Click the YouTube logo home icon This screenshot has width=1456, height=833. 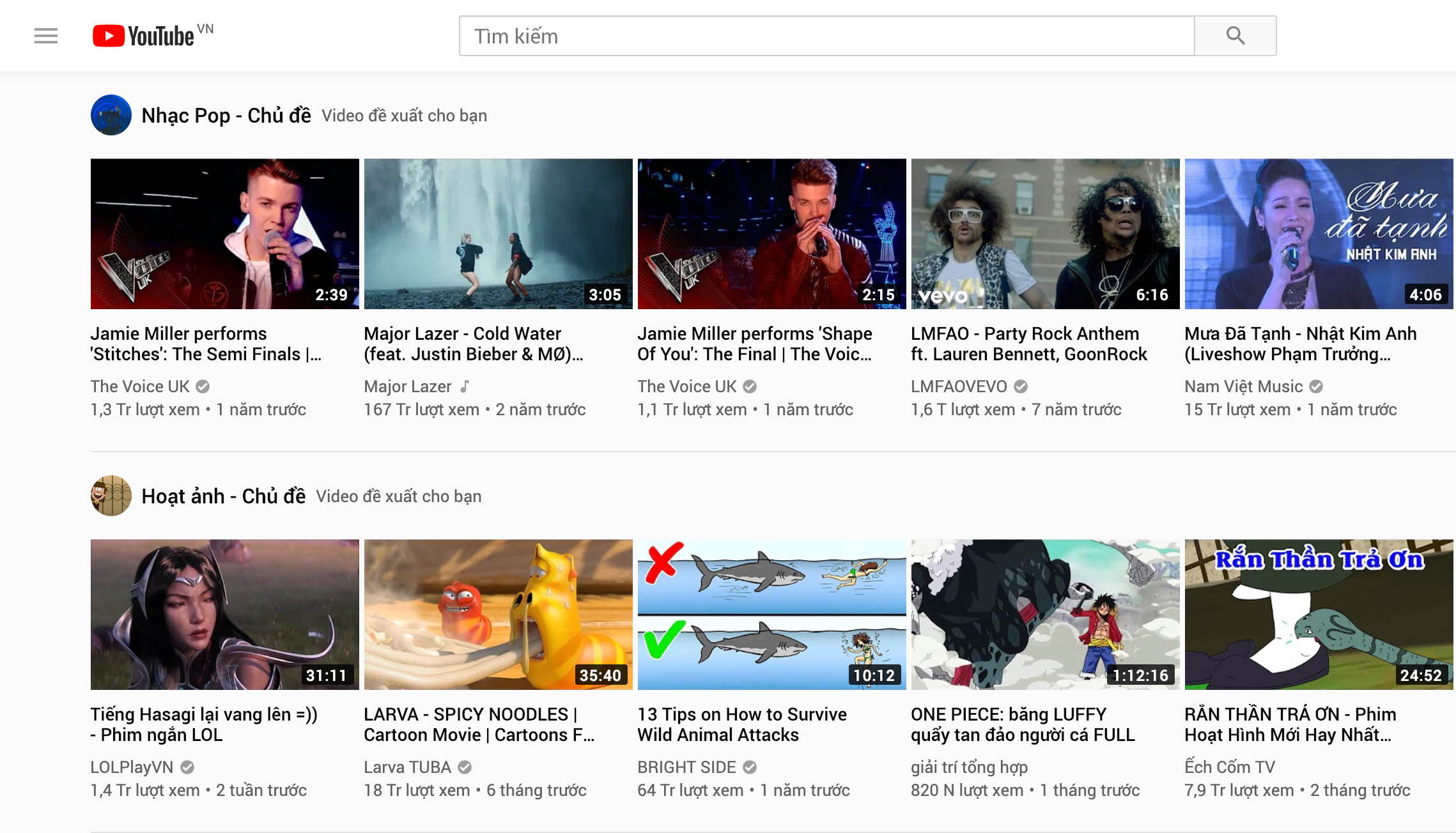click(x=143, y=36)
